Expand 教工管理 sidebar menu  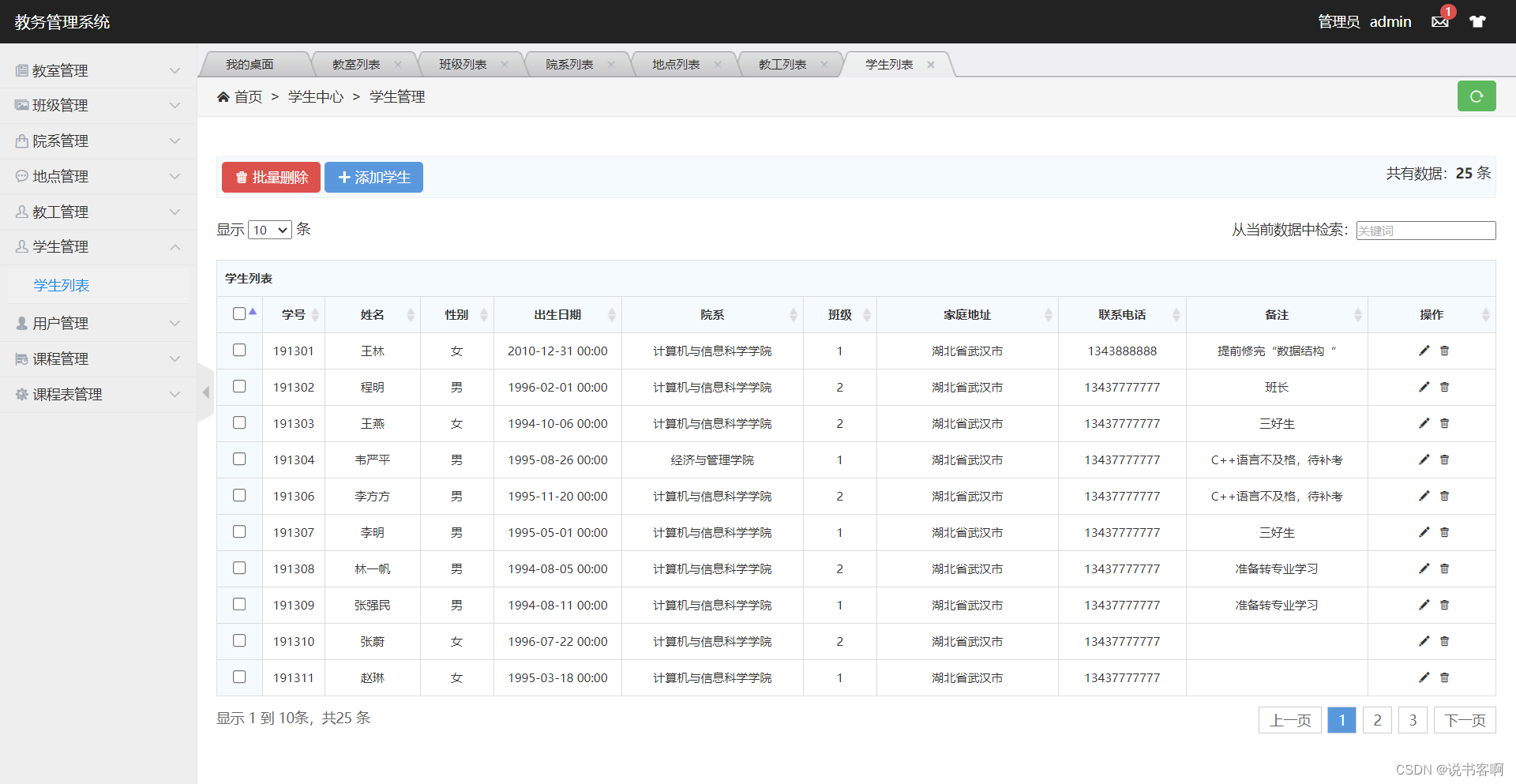98,212
